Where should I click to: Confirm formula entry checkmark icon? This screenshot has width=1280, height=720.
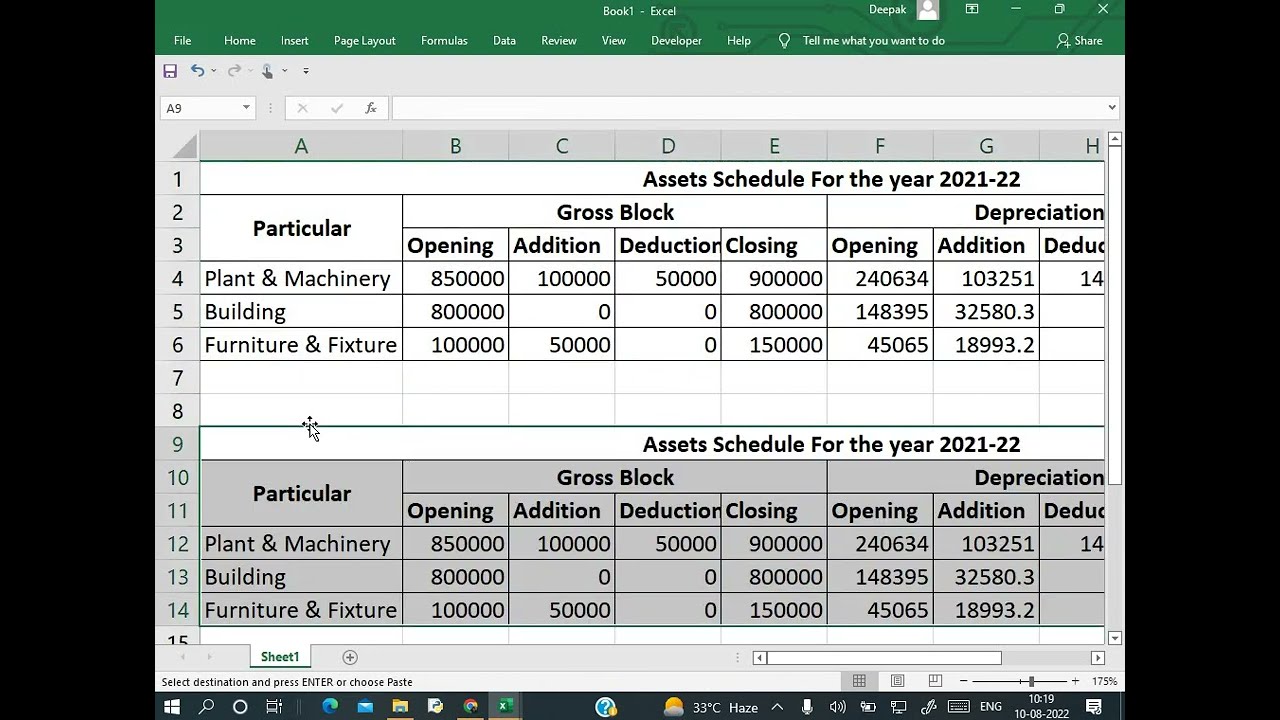[x=337, y=108]
